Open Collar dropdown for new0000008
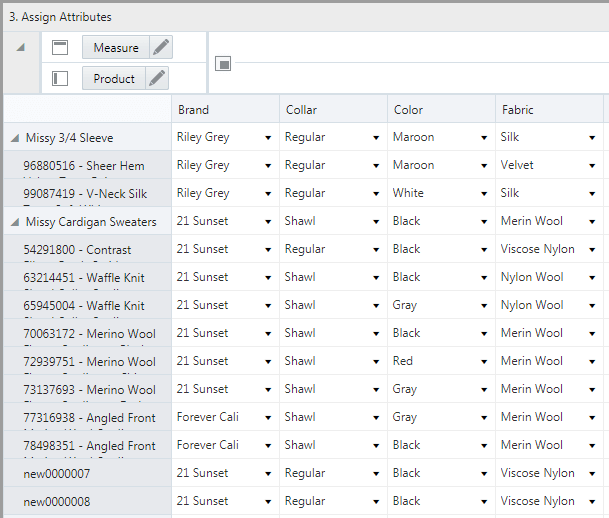Screen dimensions: 609x518 coord(376,502)
